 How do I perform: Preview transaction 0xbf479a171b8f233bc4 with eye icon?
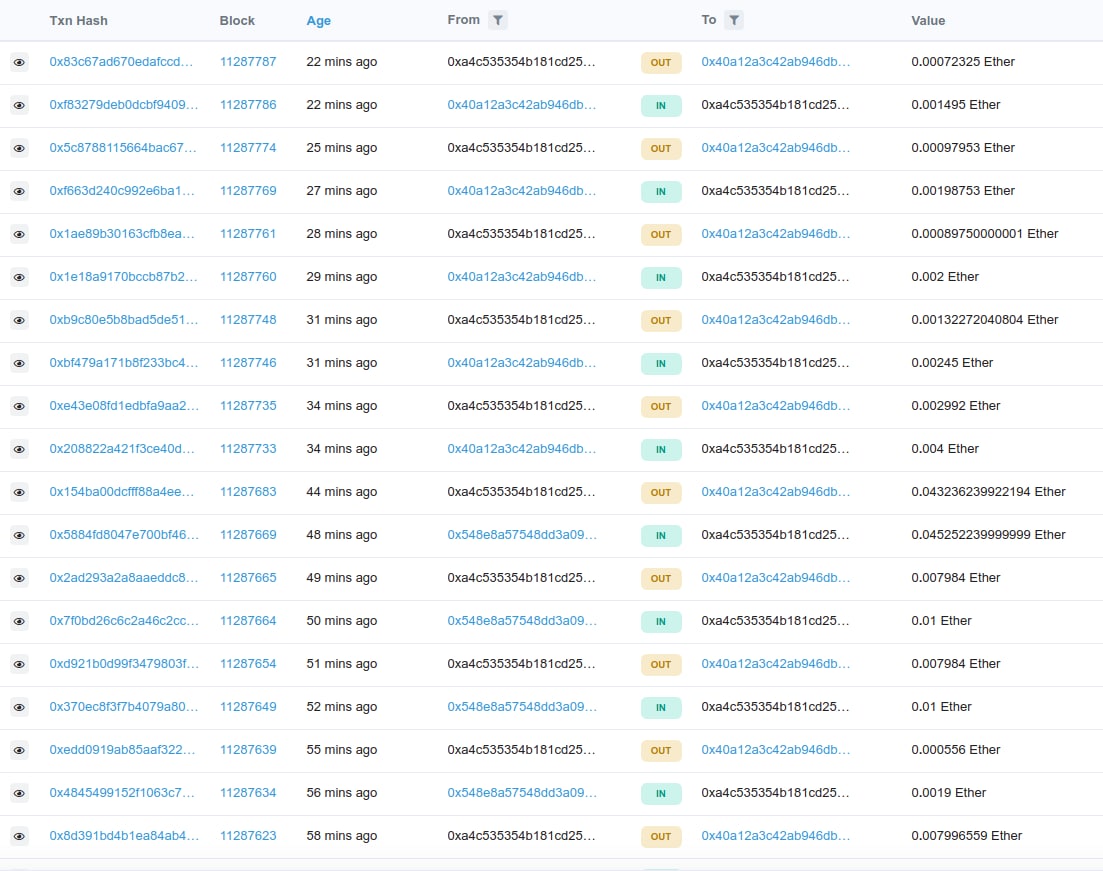pos(20,363)
